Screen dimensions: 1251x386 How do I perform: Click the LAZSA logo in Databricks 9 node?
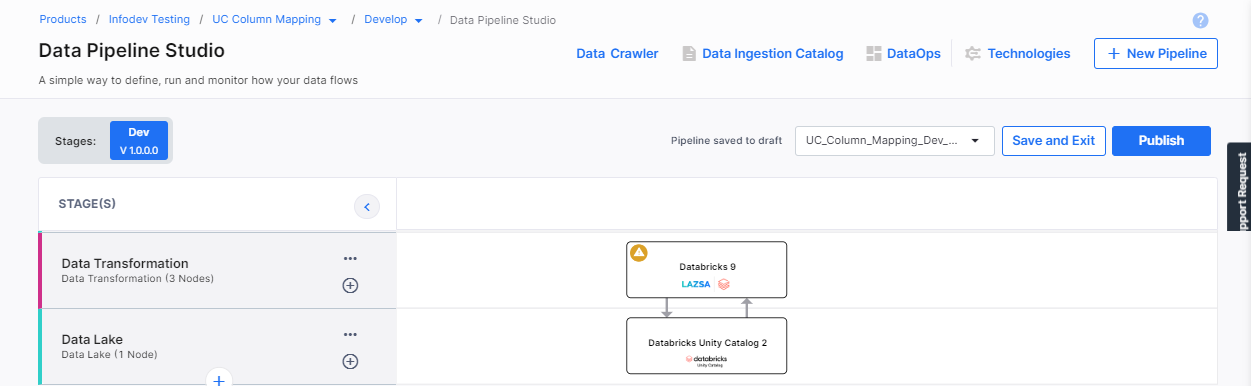point(696,284)
